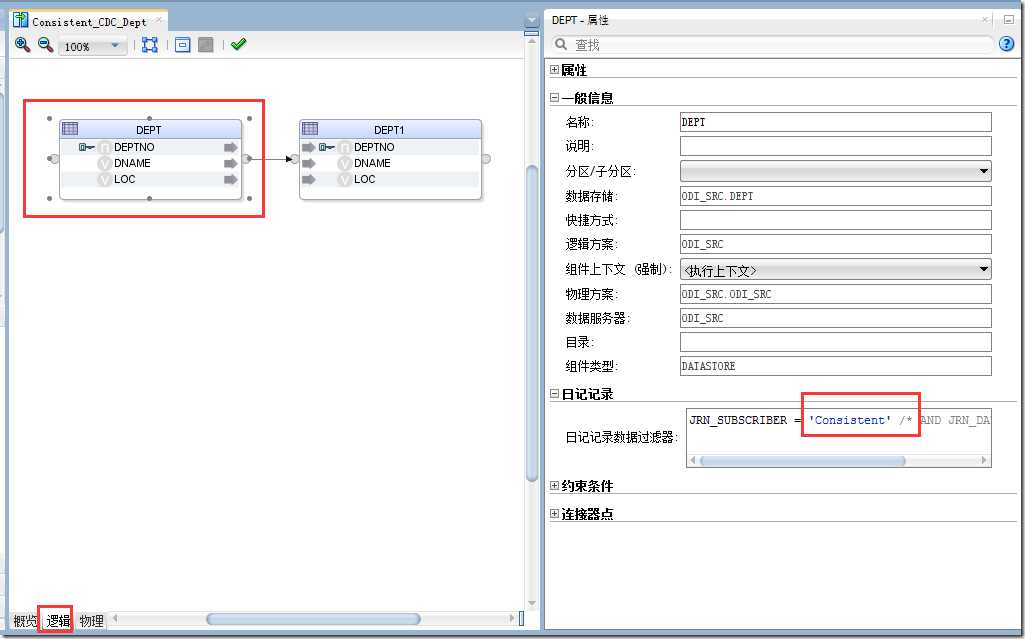This screenshot has height=639, width=1025.
Task: Select the DEPT1 datastore header
Action: tap(390, 129)
